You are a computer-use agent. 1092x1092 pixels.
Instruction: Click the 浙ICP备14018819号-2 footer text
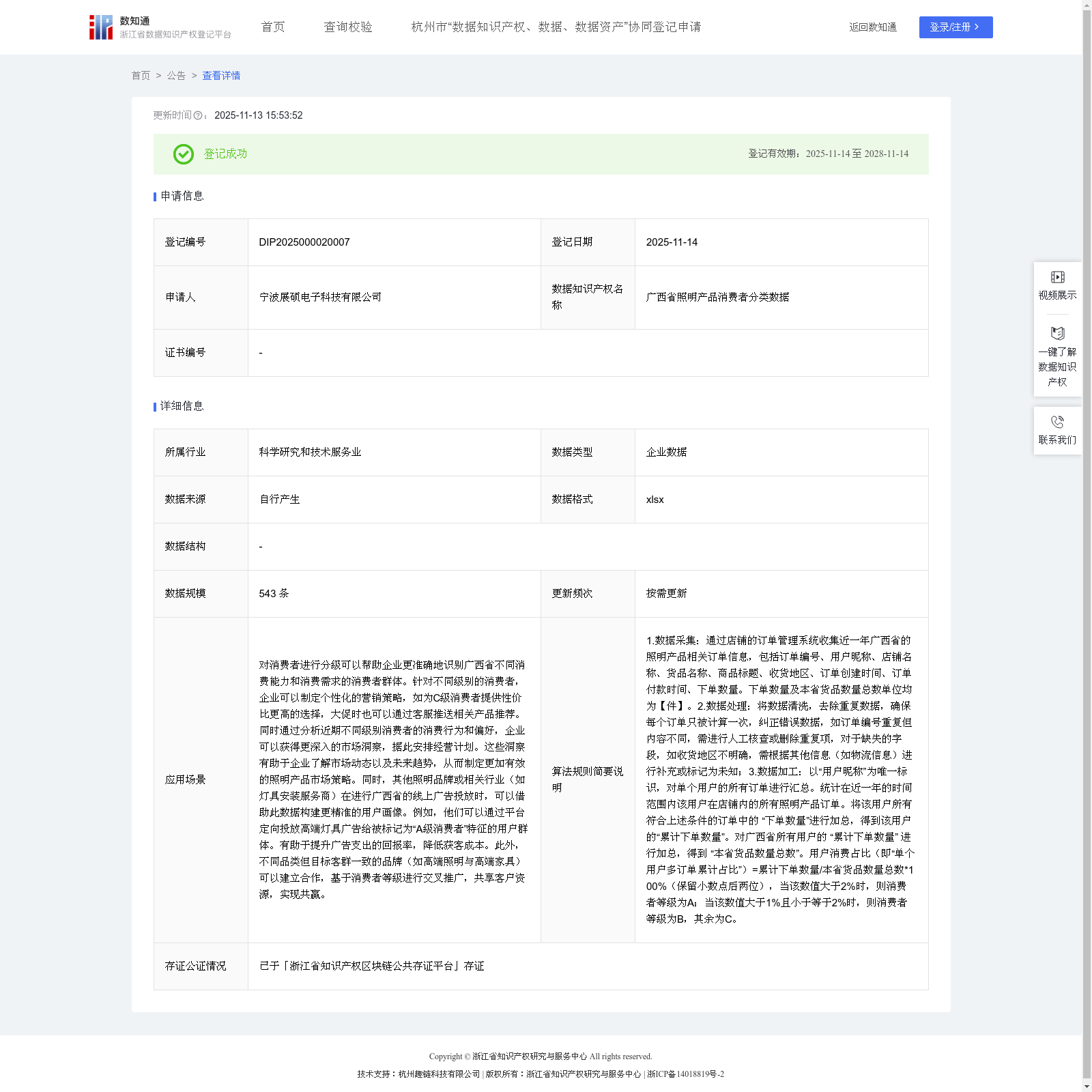(x=685, y=1074)
